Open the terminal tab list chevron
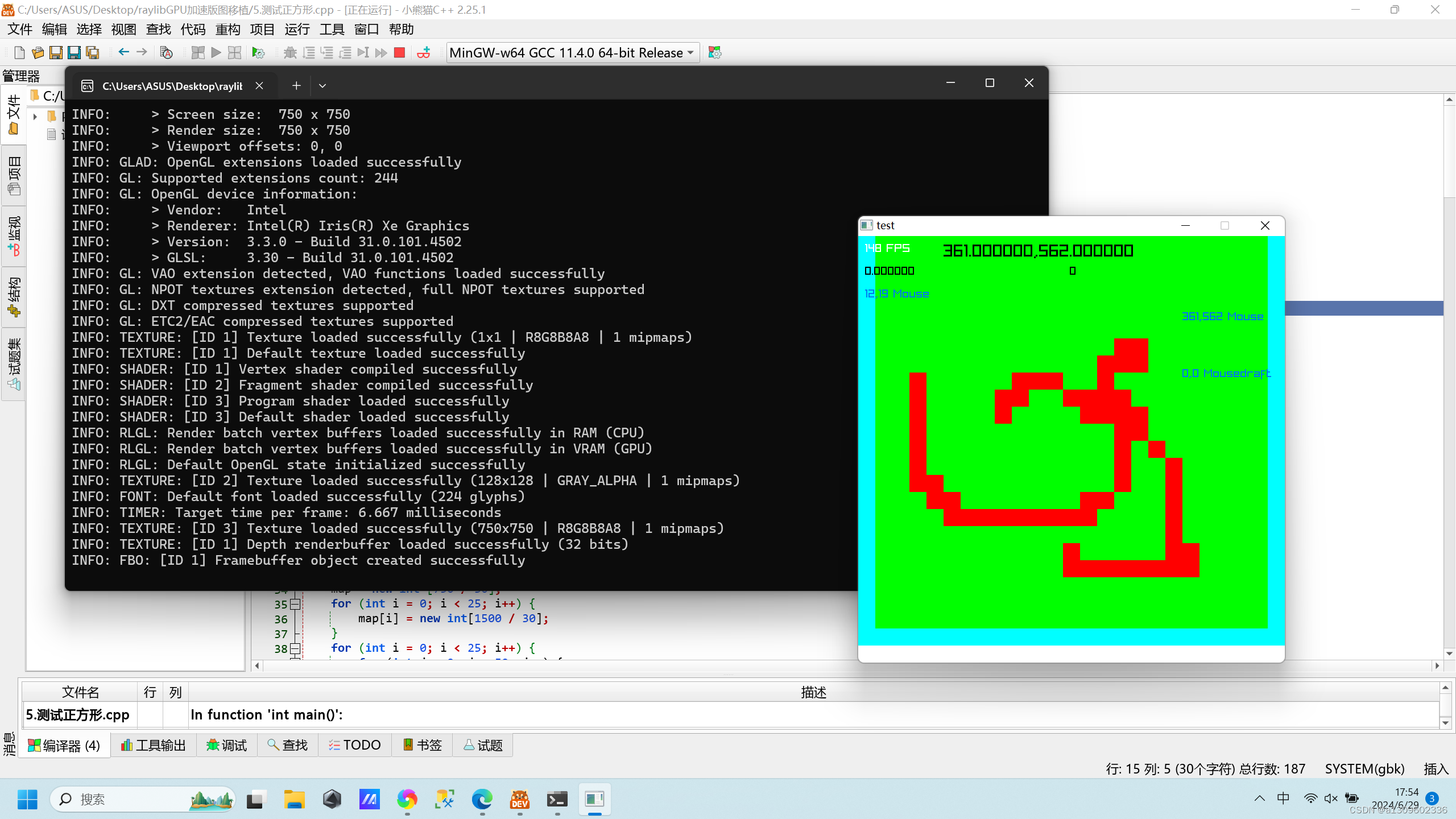1456x819 pixels. pos(322,85)
